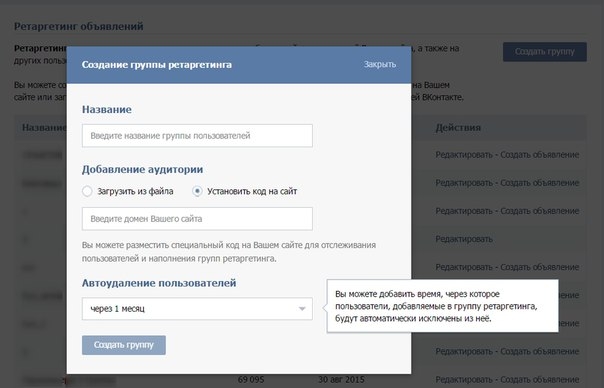Click the autodelete tooltip text box
Viewport: 604px width, 388px height.
[443, 306]
